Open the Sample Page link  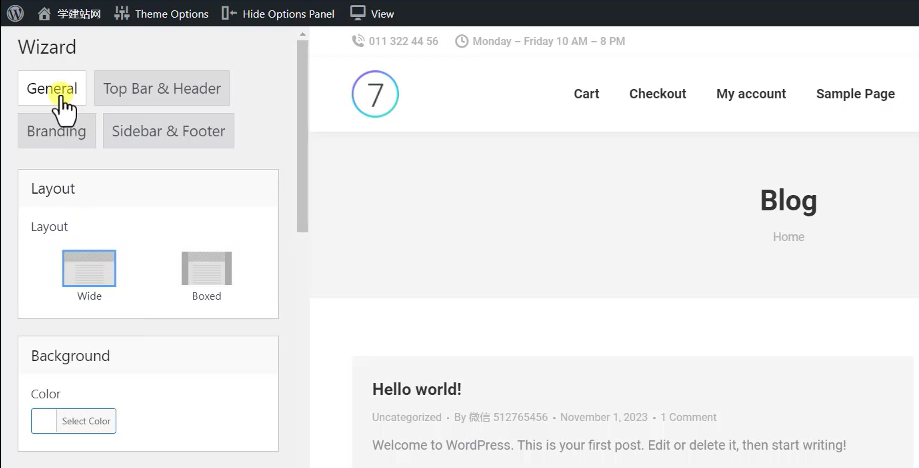point(855,94)
